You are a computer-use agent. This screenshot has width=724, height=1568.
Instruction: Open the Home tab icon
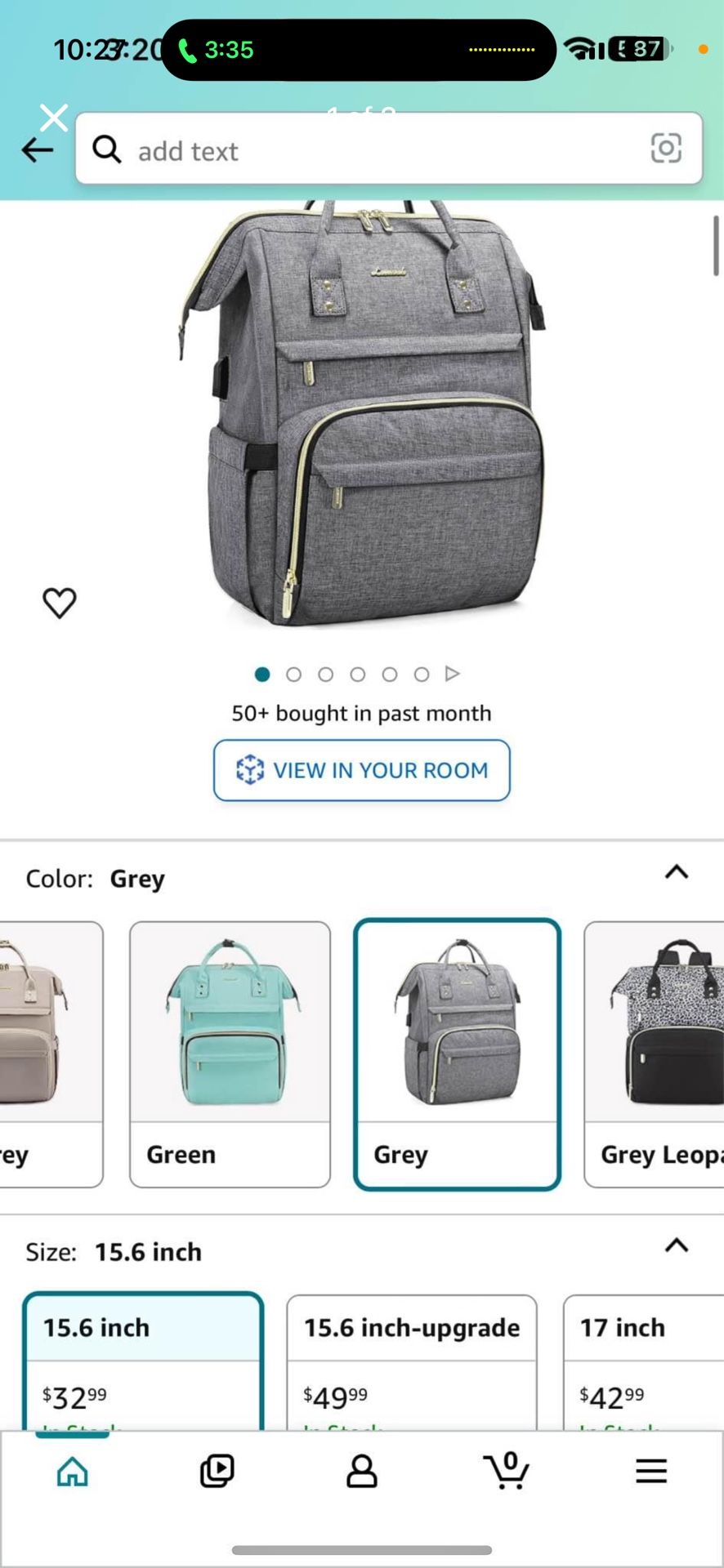point(73,1472)
